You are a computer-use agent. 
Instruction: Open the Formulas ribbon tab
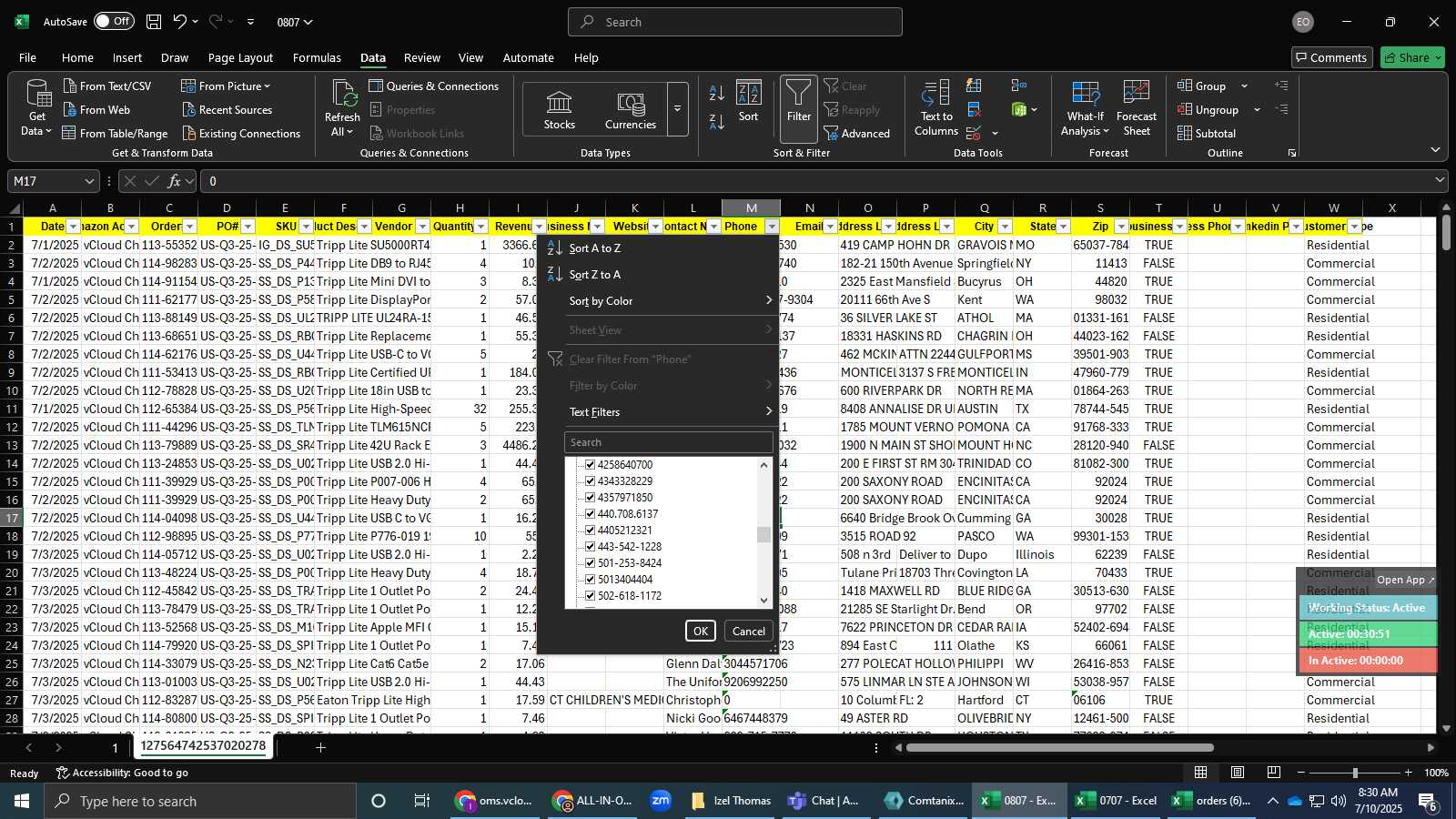317,57
